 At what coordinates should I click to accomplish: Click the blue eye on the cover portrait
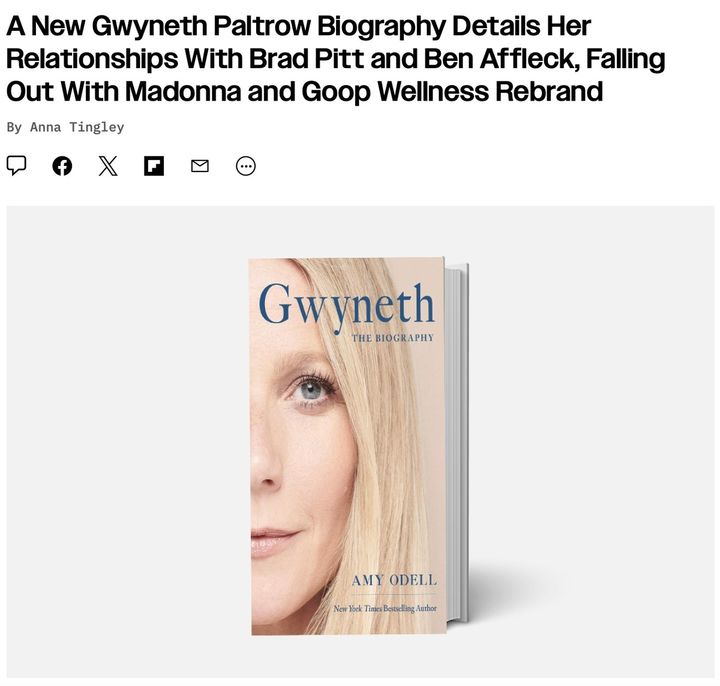point(312,390)
